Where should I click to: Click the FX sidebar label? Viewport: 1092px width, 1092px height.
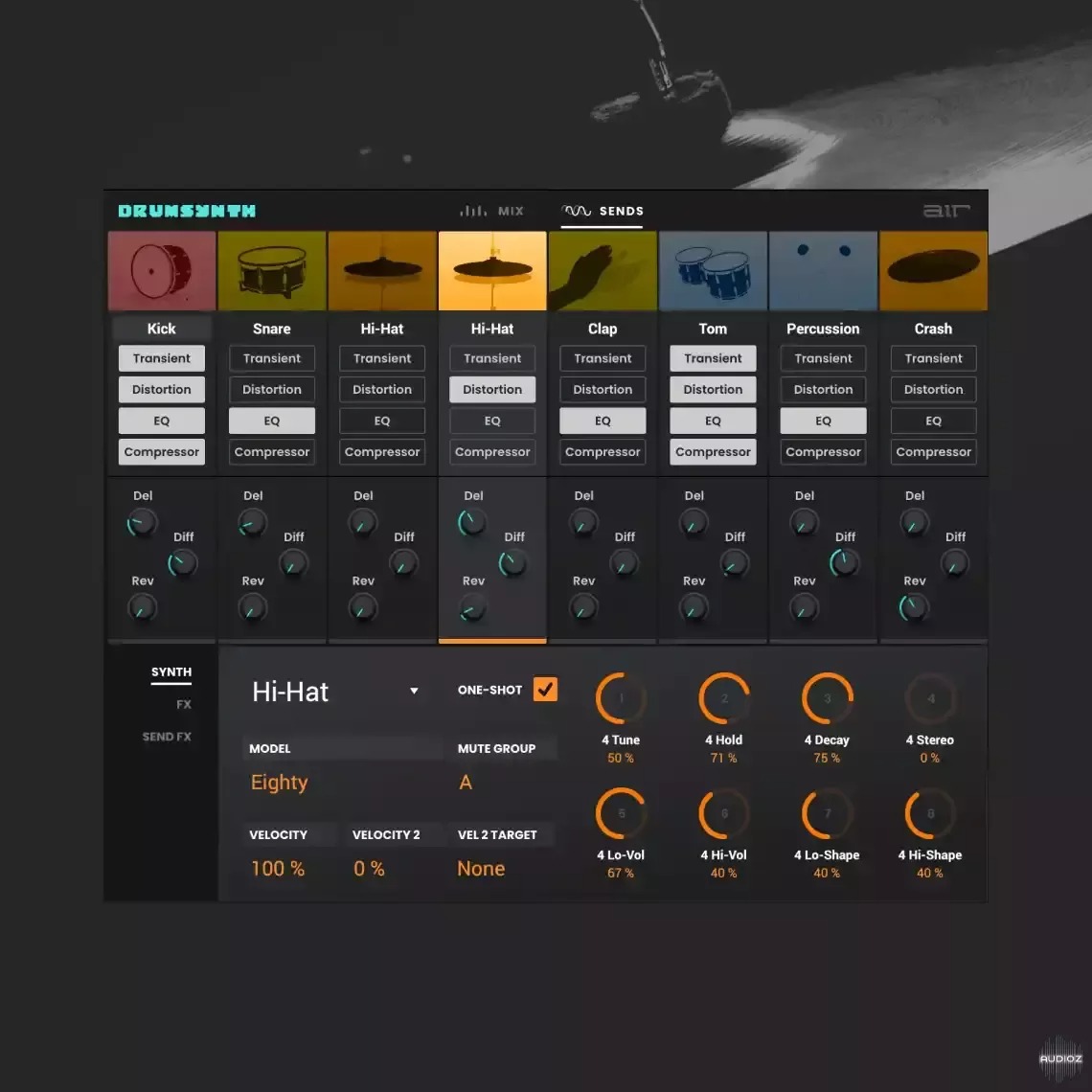tap(183, 703)
